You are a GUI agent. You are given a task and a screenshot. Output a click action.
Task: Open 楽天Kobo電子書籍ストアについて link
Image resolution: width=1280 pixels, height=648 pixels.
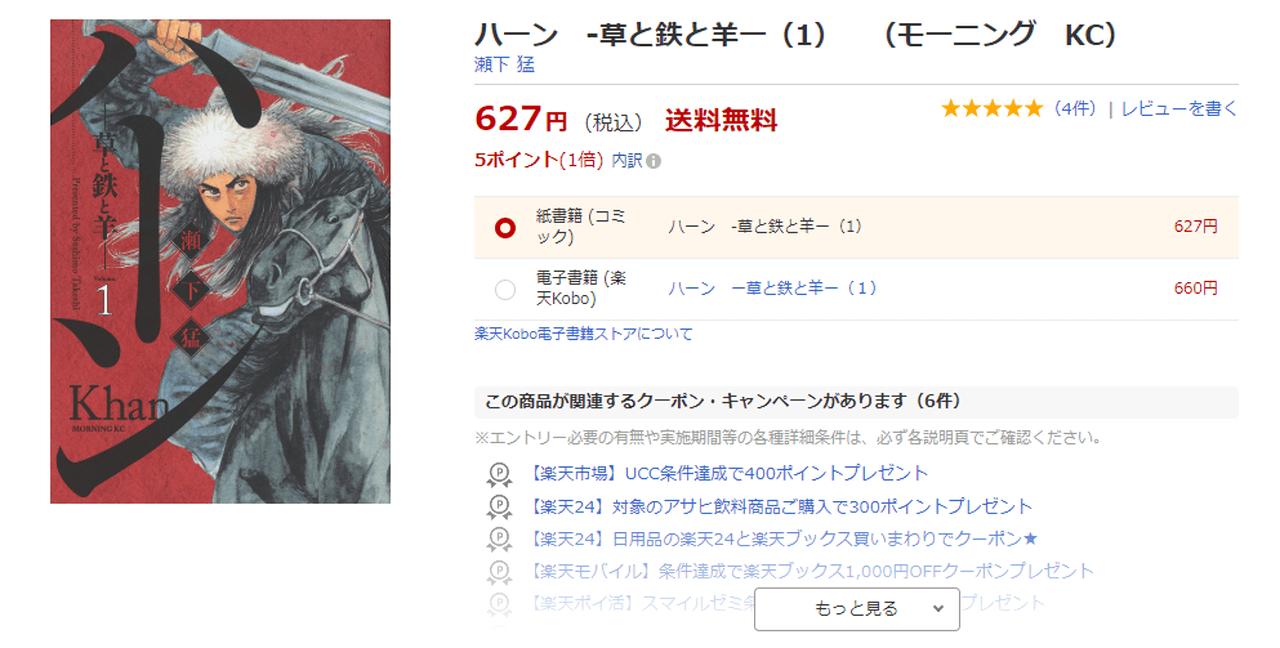coord(584,334)
